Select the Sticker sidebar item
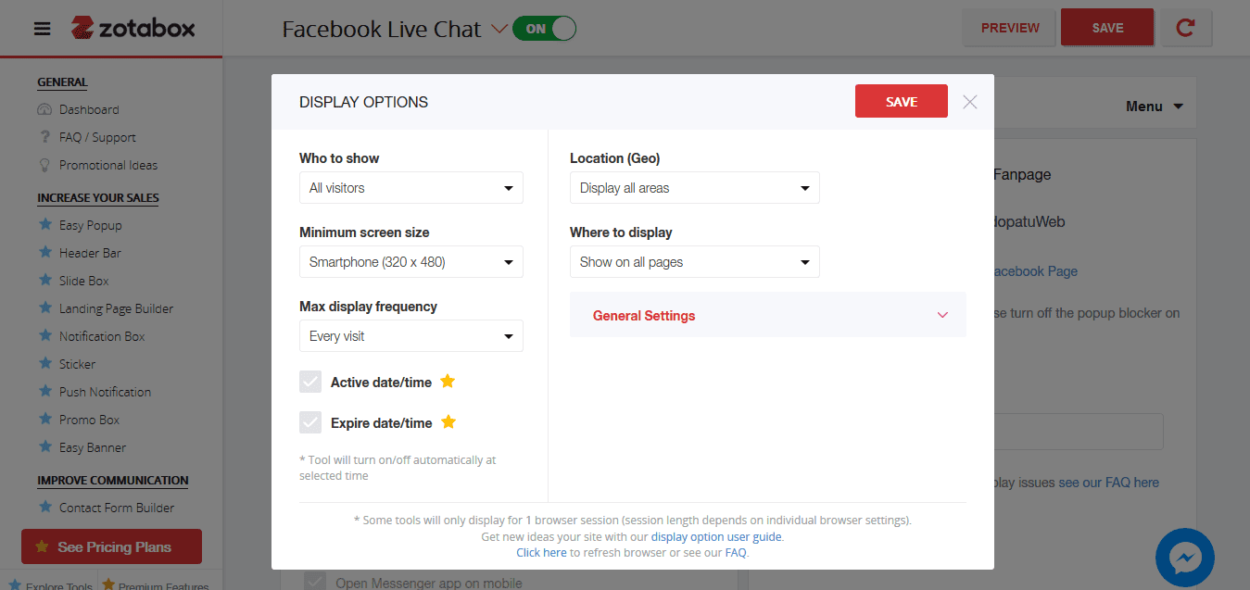1250x590 pixels. pyautogui.click(x=77, y=364)
